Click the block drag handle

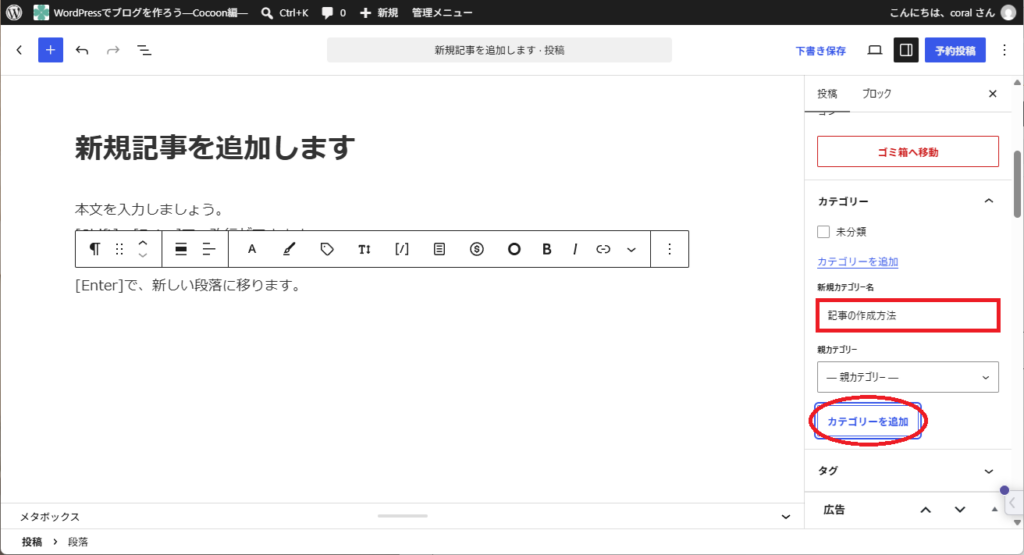pos(119,249)
